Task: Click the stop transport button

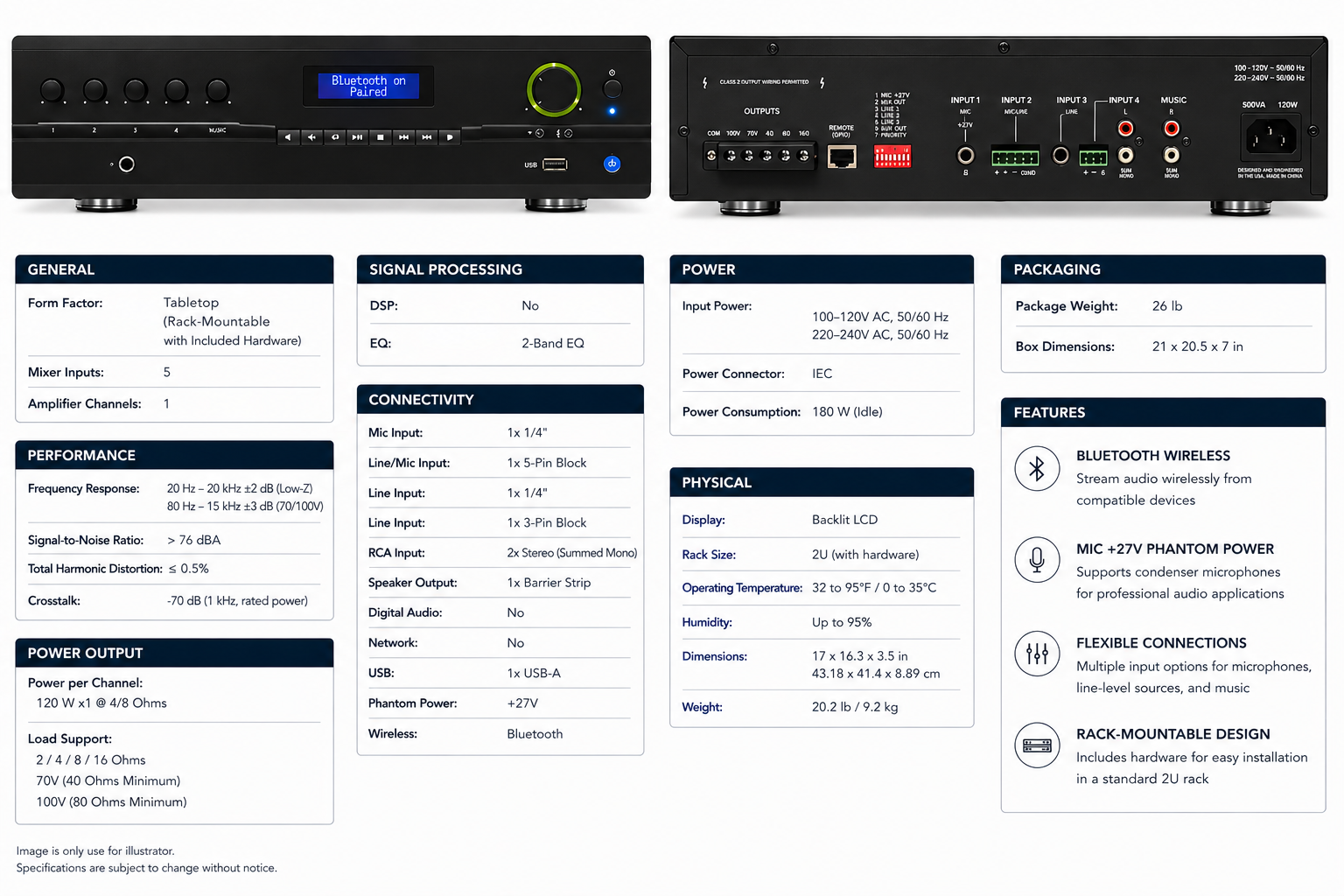Action: pyautogui.click(x=380, y=136)
